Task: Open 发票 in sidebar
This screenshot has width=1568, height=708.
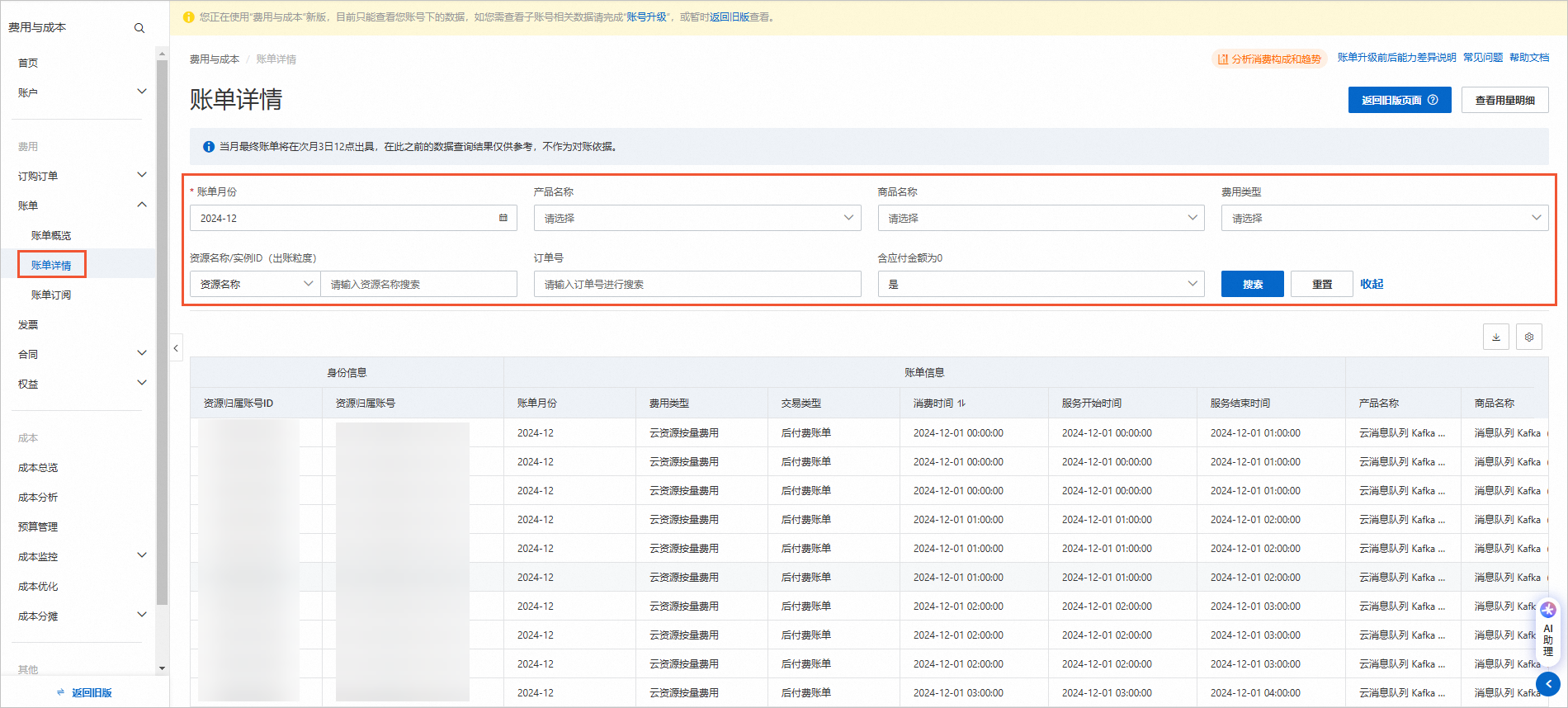Action: 28,325
